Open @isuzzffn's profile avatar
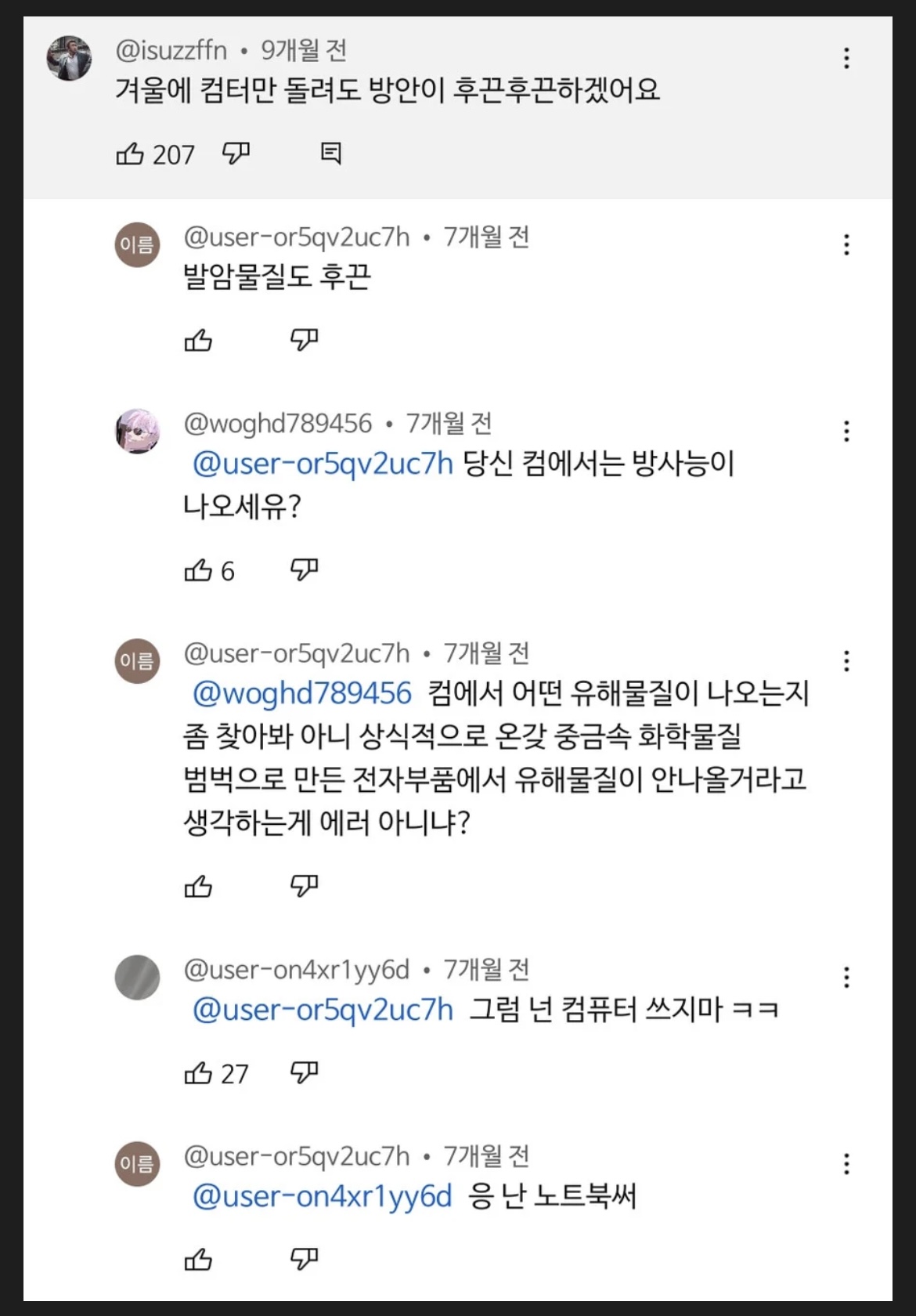The width and height of the screenshot is (916, 1316). coord(69,58)
